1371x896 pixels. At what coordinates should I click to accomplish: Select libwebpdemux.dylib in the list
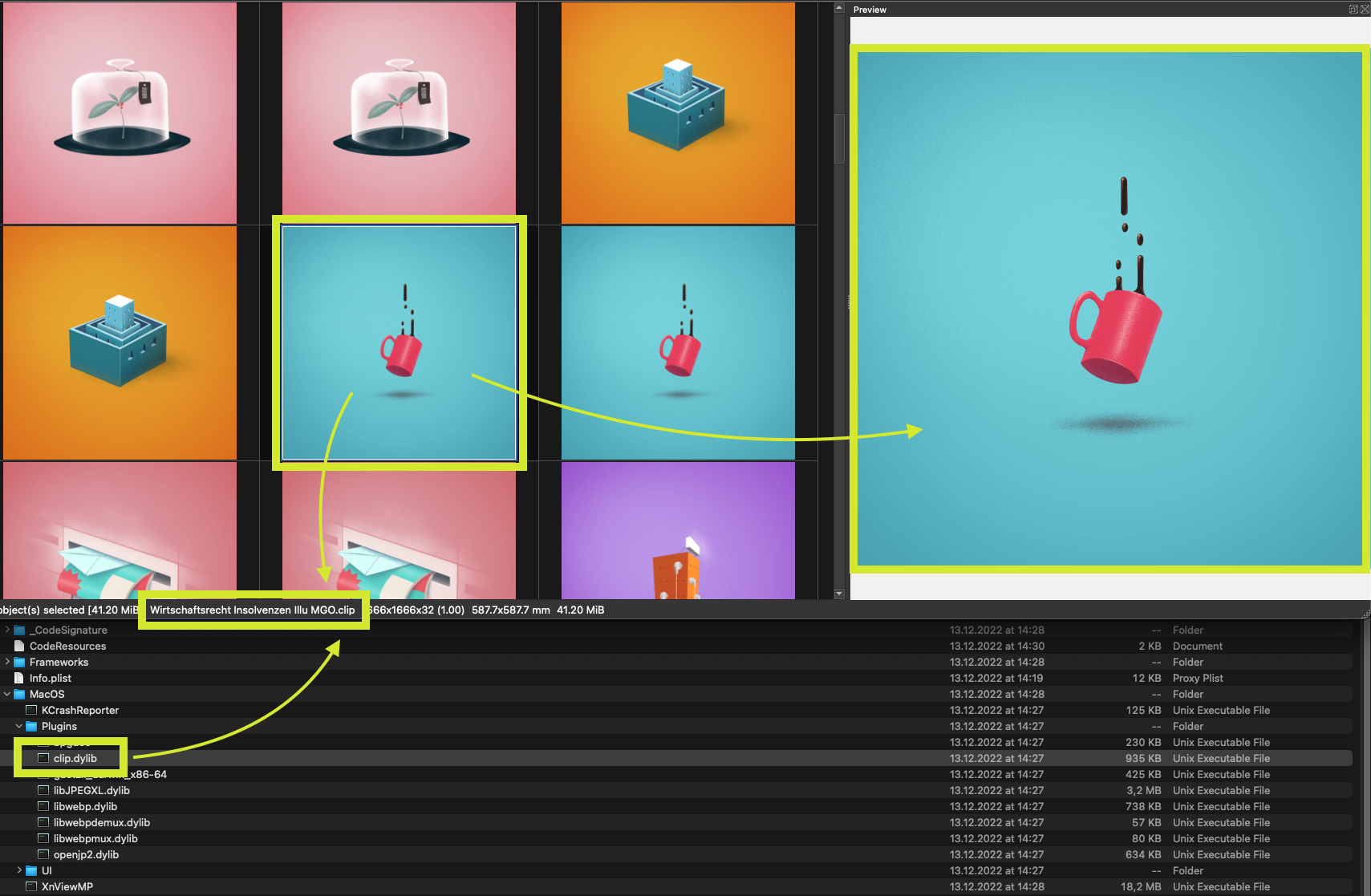[x=101, y=822]
